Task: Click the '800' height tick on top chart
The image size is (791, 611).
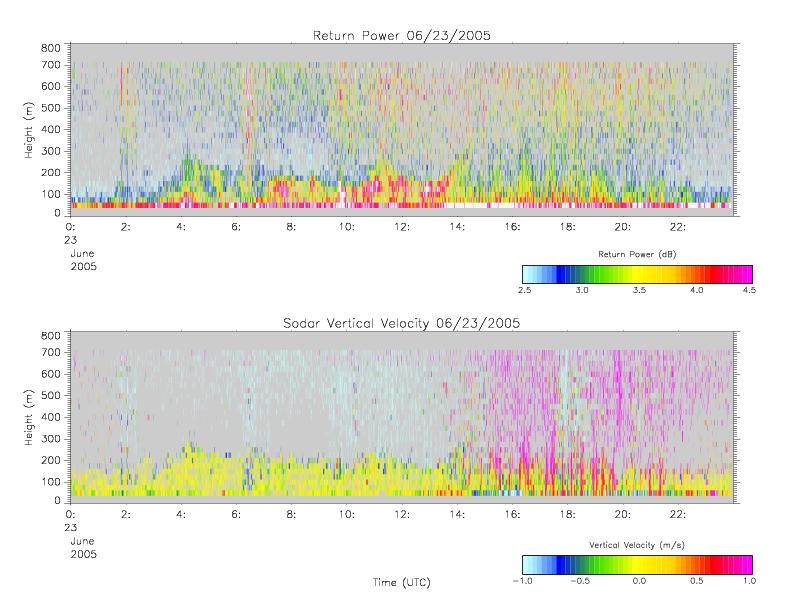Action: (x=50, y=48)
